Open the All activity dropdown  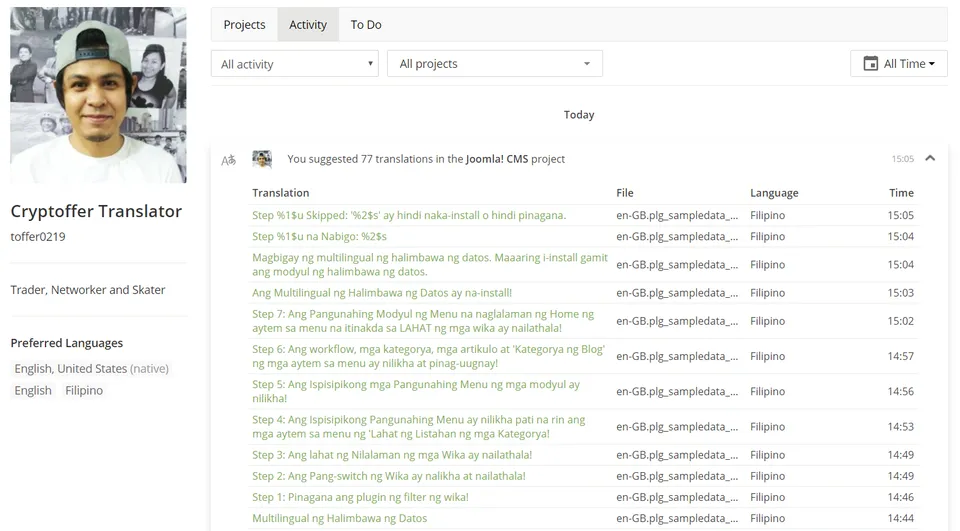(x=295, y=64)
